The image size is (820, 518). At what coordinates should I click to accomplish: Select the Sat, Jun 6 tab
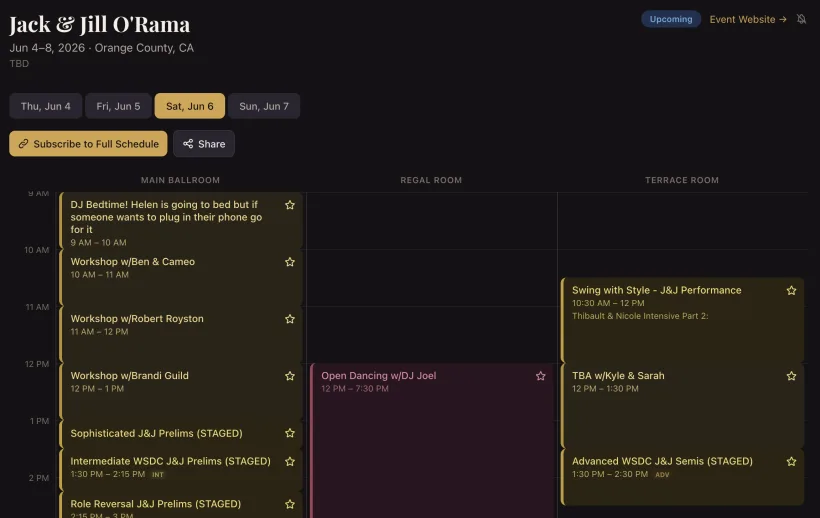190,106
